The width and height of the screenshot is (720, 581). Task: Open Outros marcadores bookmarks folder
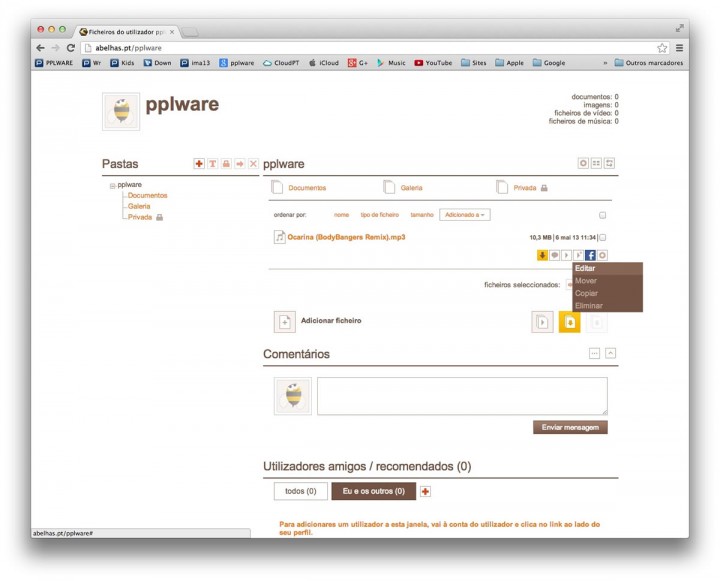tap(649, 63)
